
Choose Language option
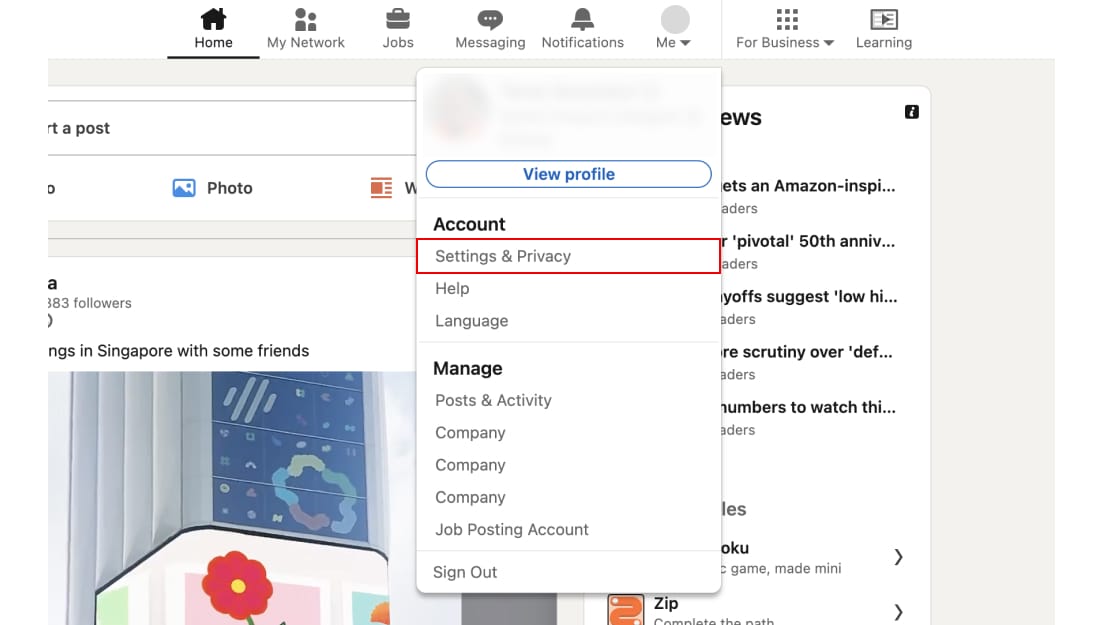(471, 321)
